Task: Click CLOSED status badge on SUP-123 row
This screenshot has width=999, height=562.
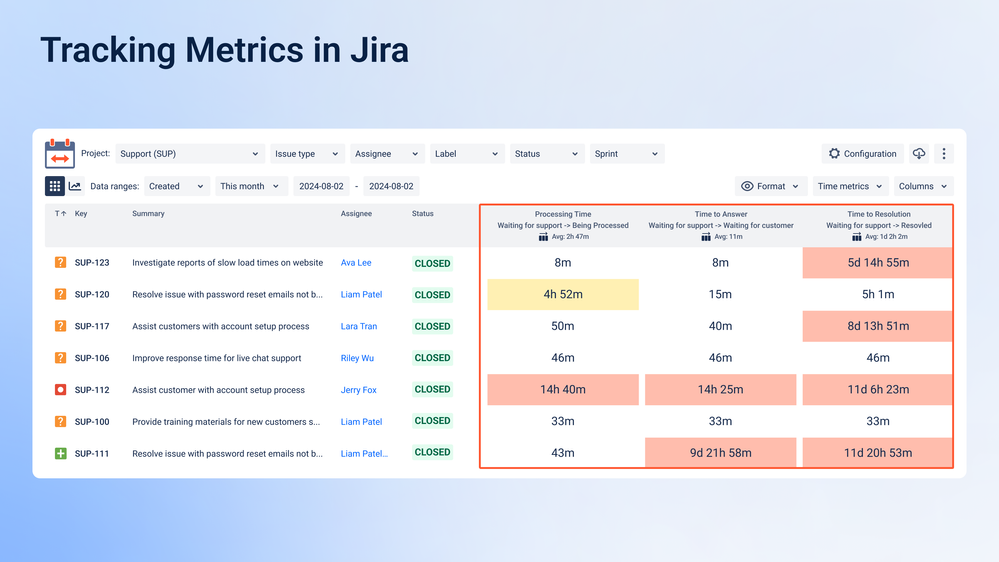Action: point(433,263)
